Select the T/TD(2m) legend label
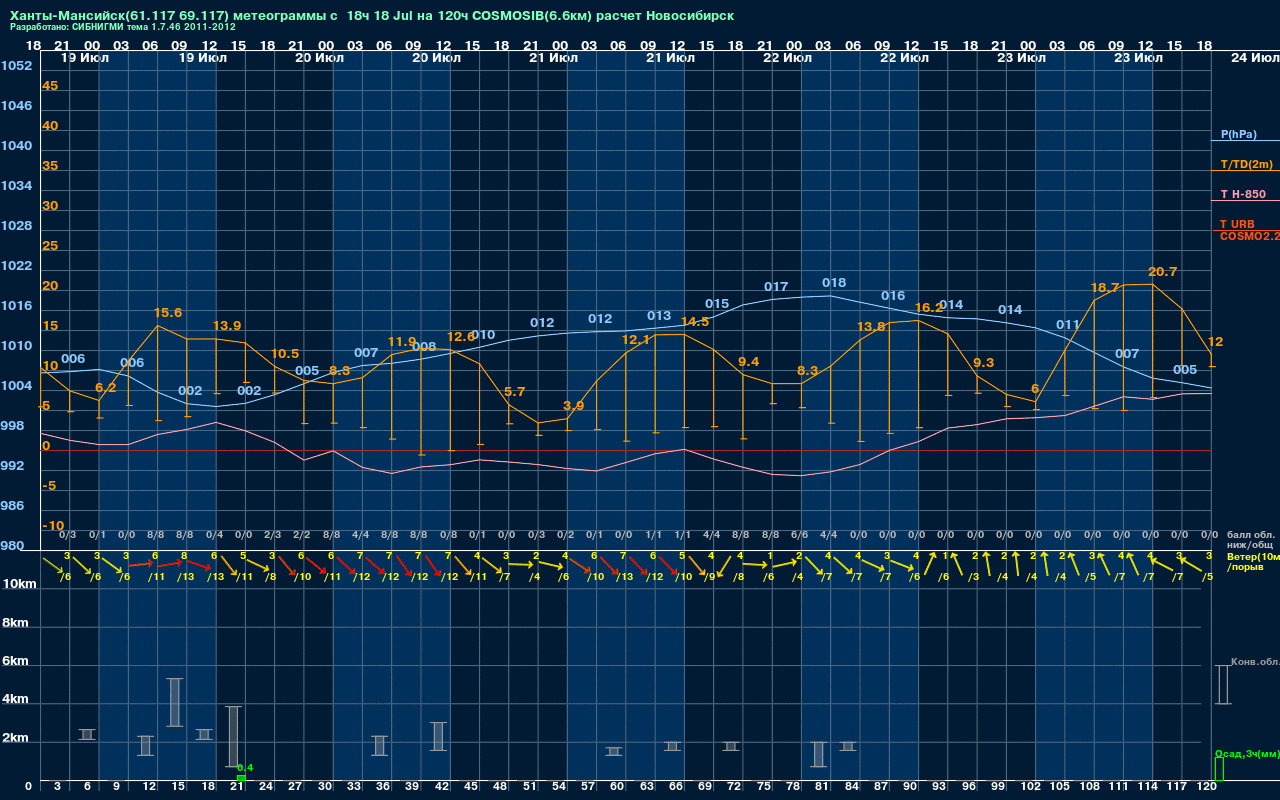The width and height of the screenshot is (1280, 800). pos(1246,164)
